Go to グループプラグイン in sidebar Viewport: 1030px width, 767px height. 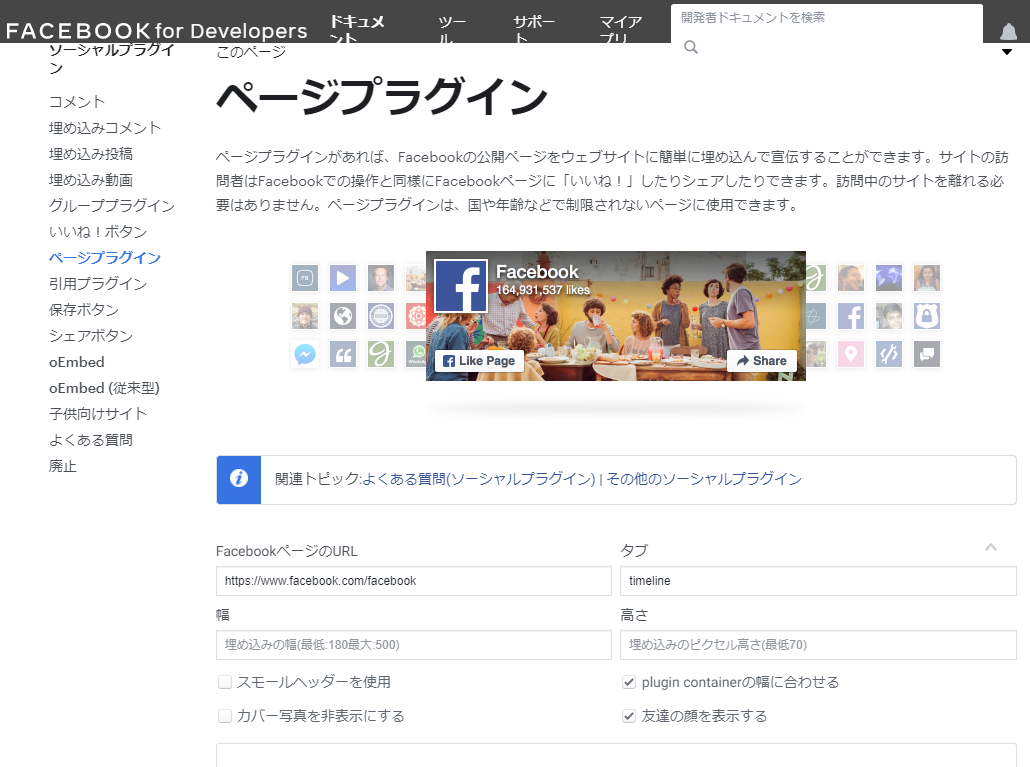coord(112,206)
